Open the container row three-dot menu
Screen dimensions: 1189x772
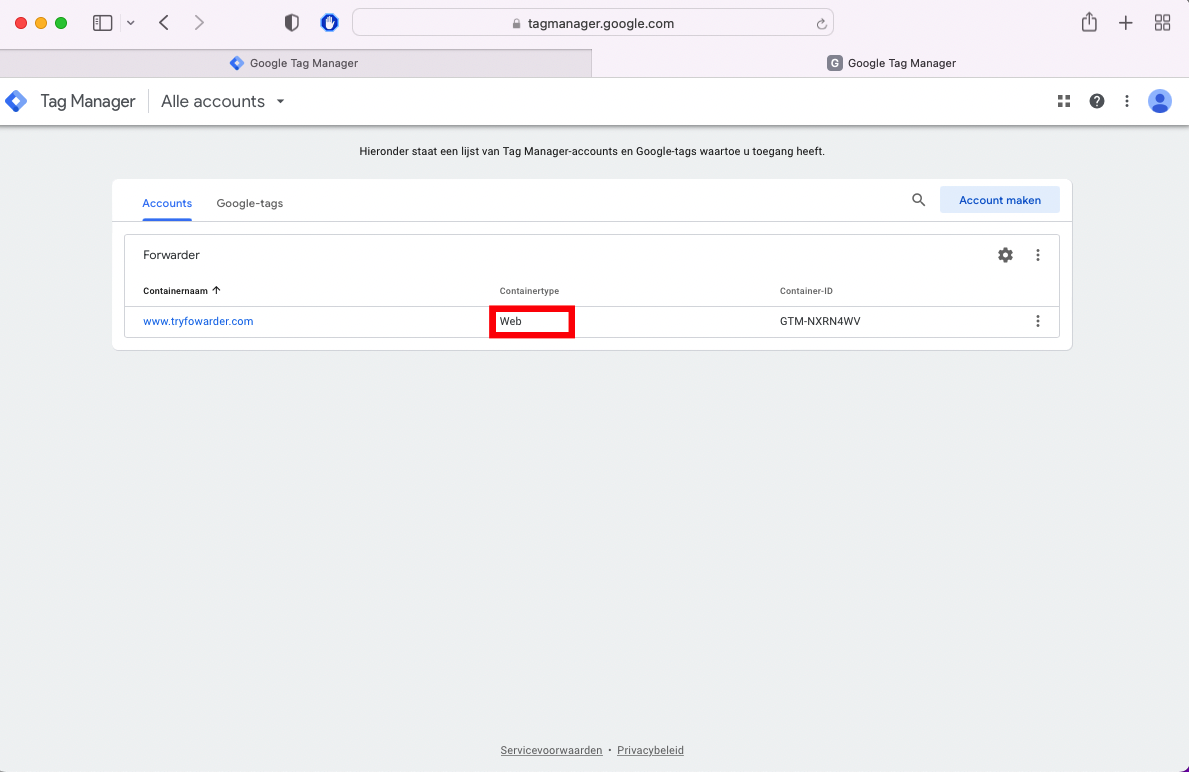pos(1038,321)
